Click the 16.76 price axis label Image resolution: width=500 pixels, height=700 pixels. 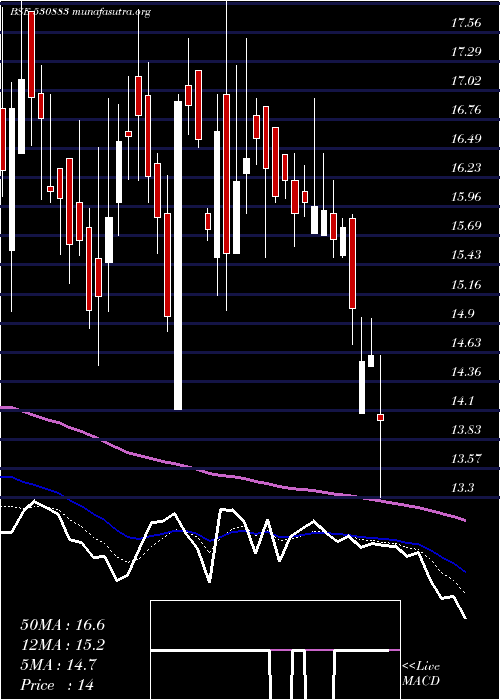point(466,110)
